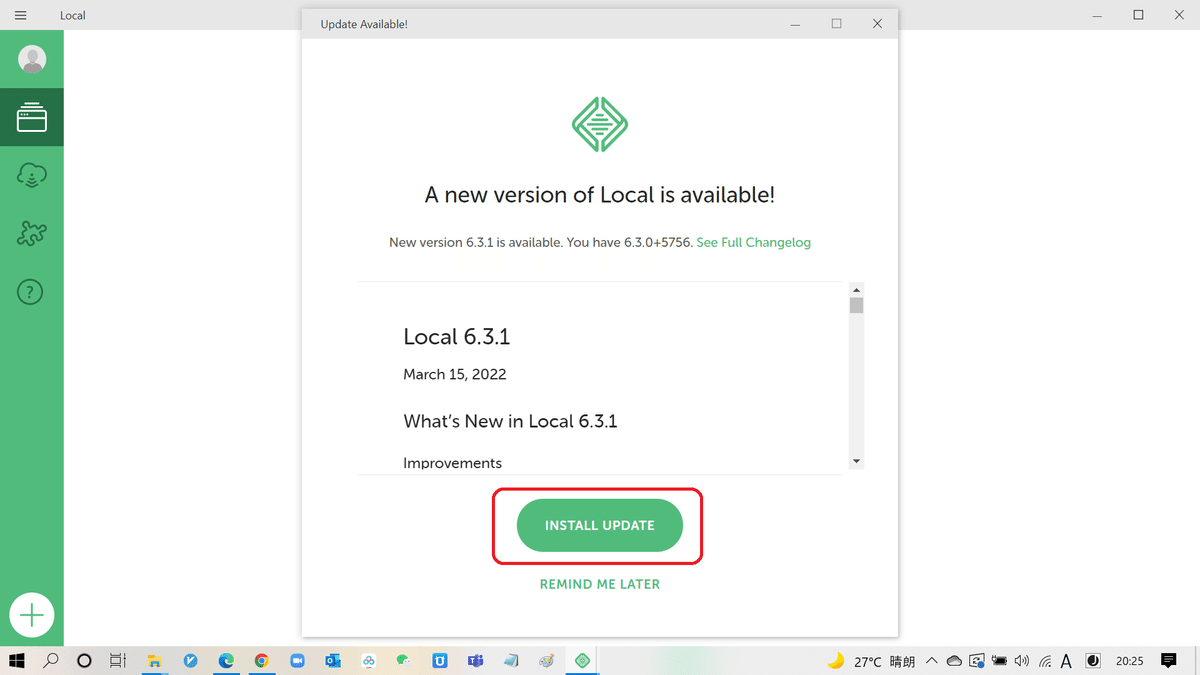Open Microsoft Teams from taskbar
The width and height of the screenshot is (1200, 675).
click(x=475, y=661)
